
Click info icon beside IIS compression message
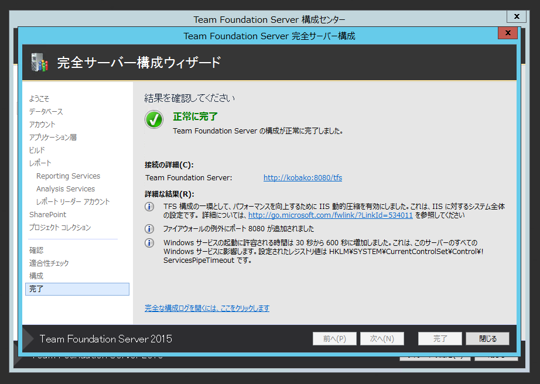click(149, 207)
